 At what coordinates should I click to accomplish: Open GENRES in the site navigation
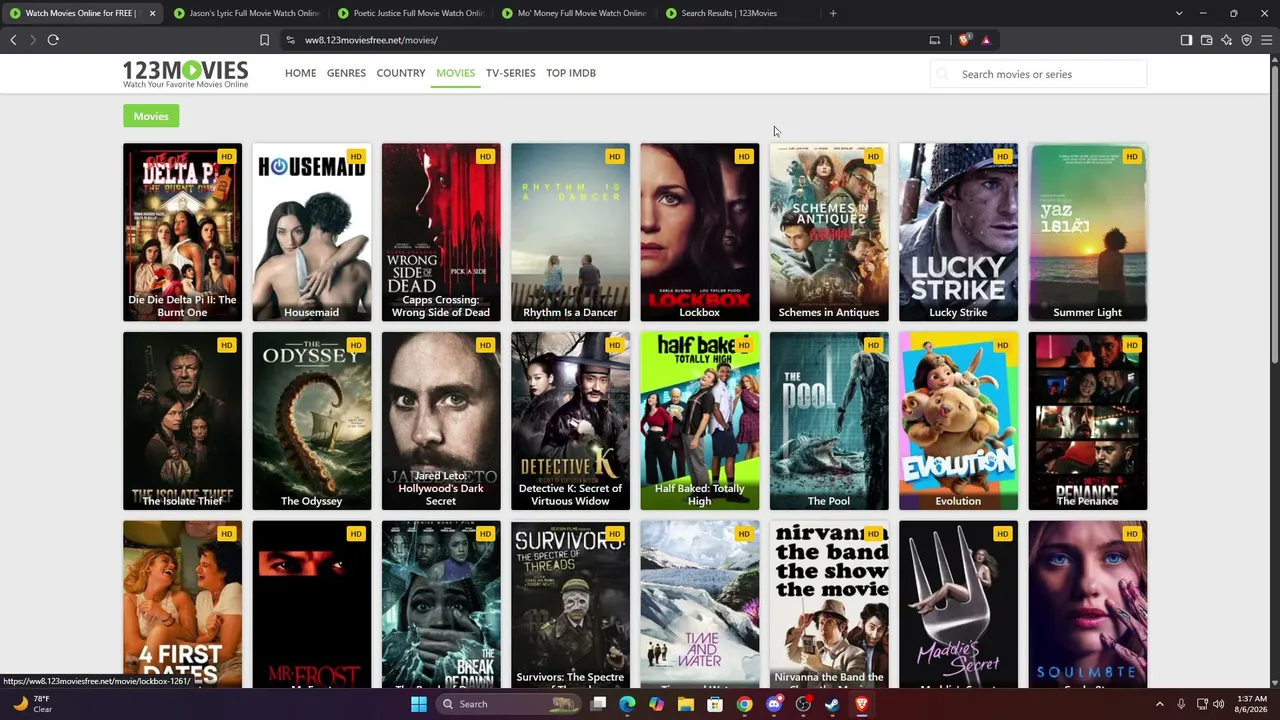point(346,73)
